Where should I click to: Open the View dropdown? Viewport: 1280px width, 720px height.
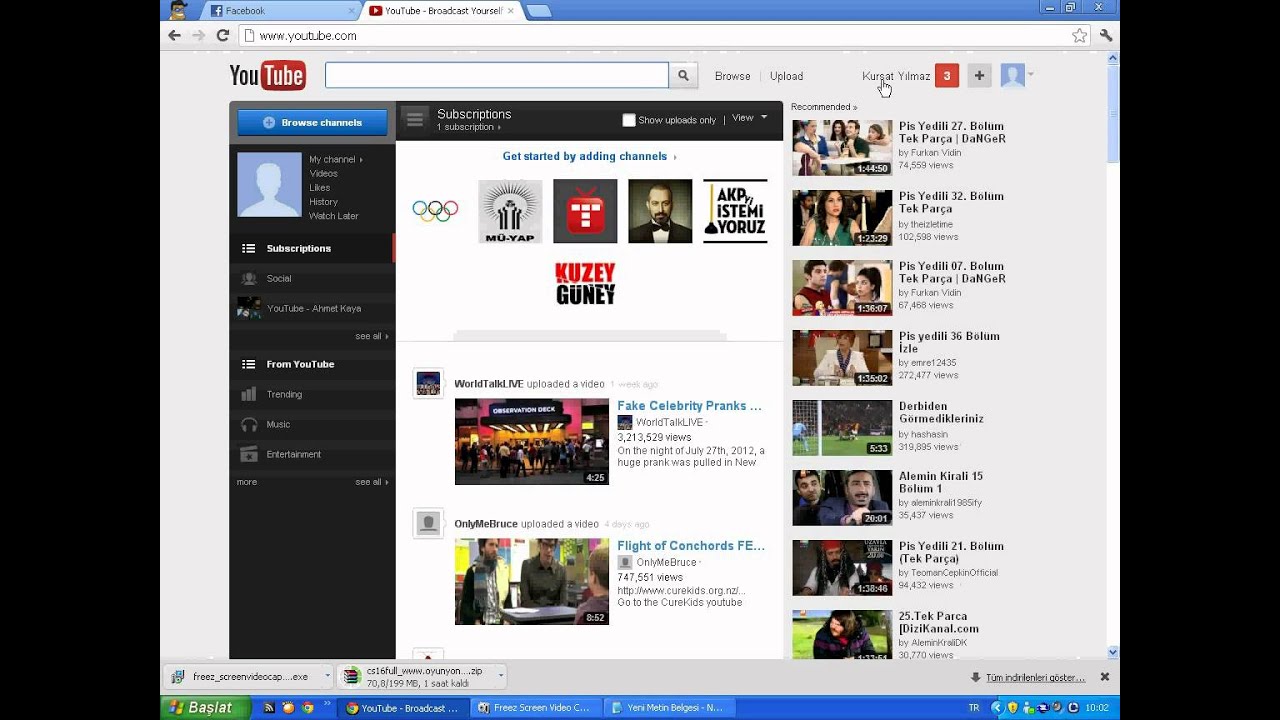point(750,118)
